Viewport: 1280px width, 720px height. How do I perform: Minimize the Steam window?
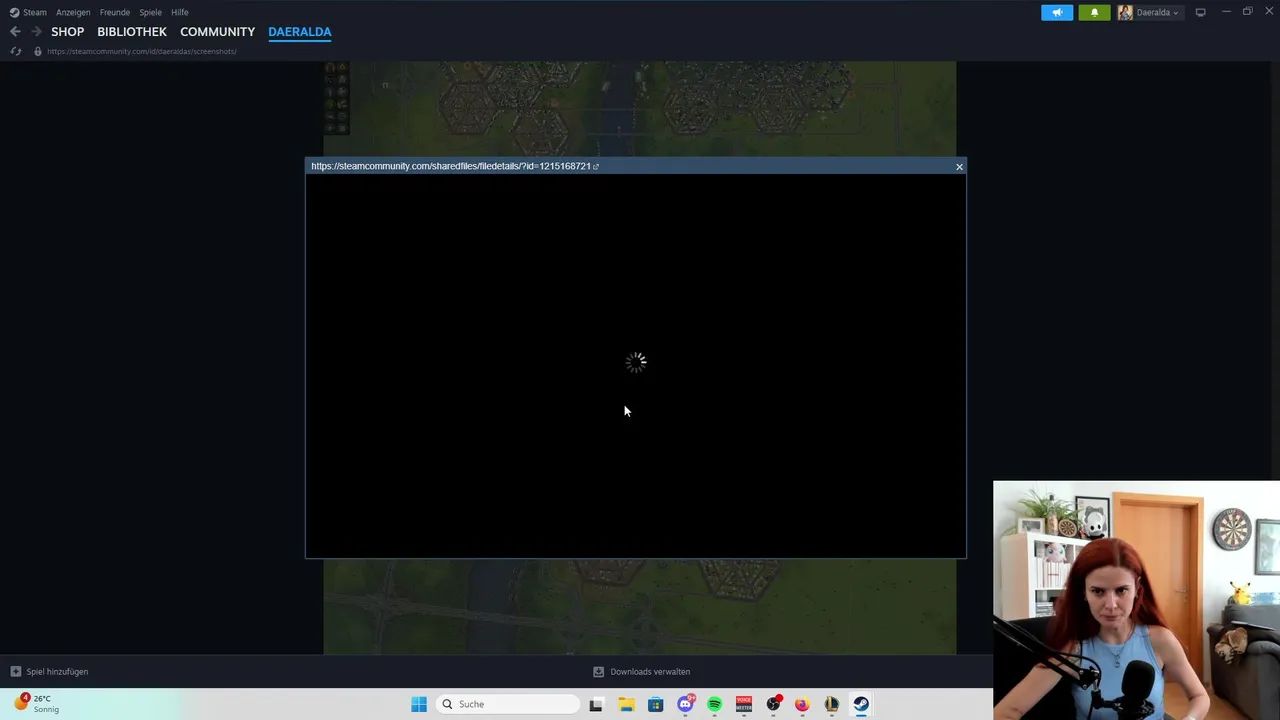pyautogui.click(x=1227, y=12)
